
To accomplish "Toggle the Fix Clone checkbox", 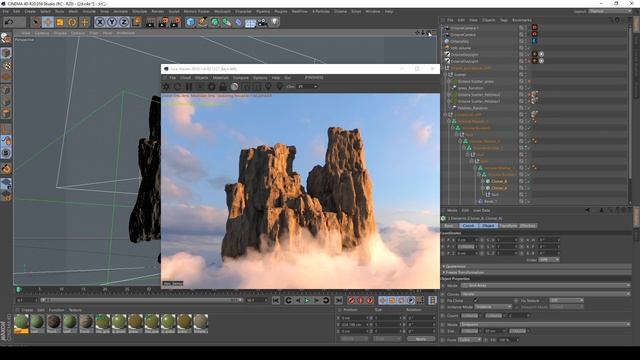I will (x=476, y=300).
